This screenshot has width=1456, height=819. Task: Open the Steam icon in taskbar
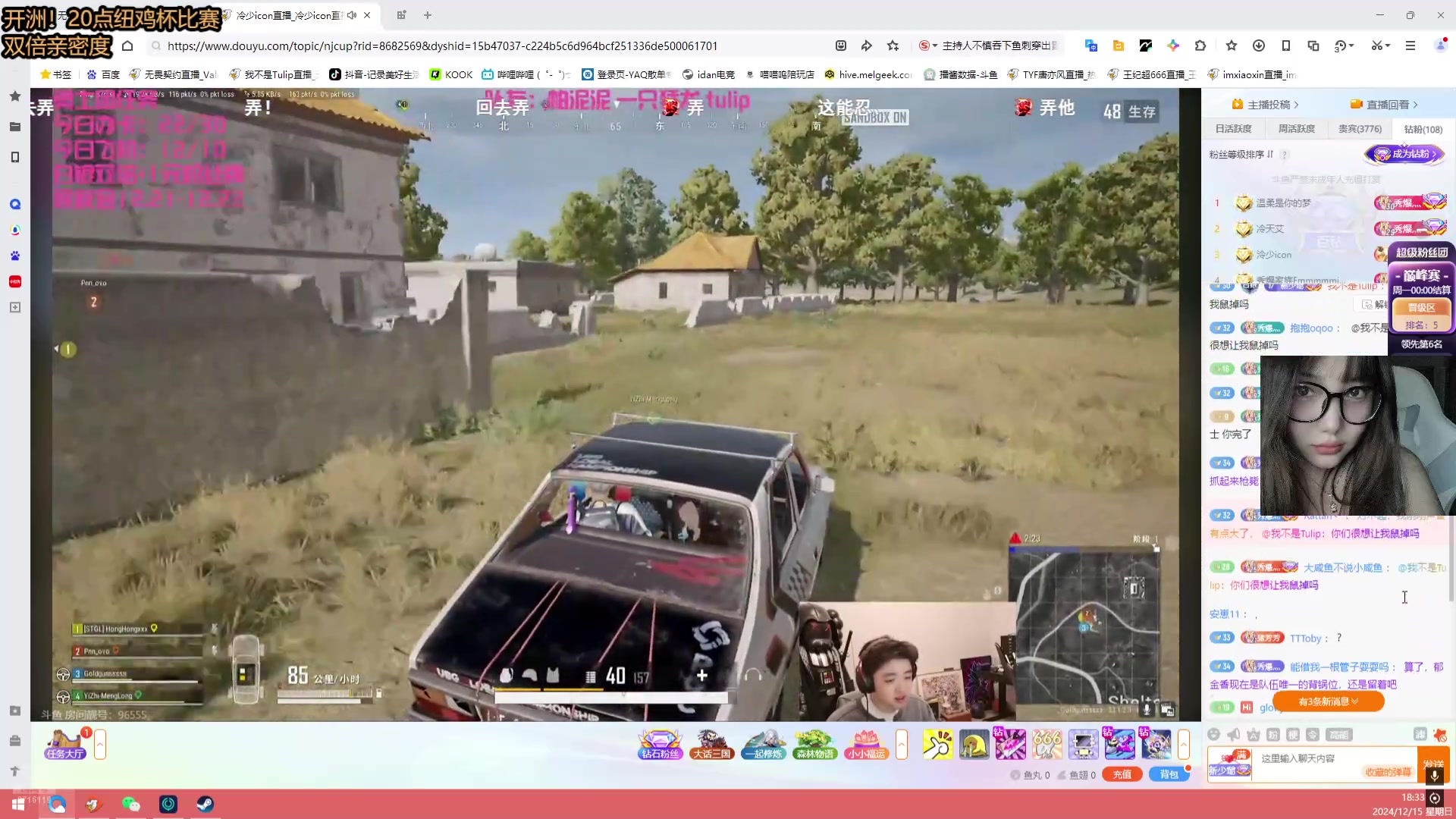coord(205,804)
